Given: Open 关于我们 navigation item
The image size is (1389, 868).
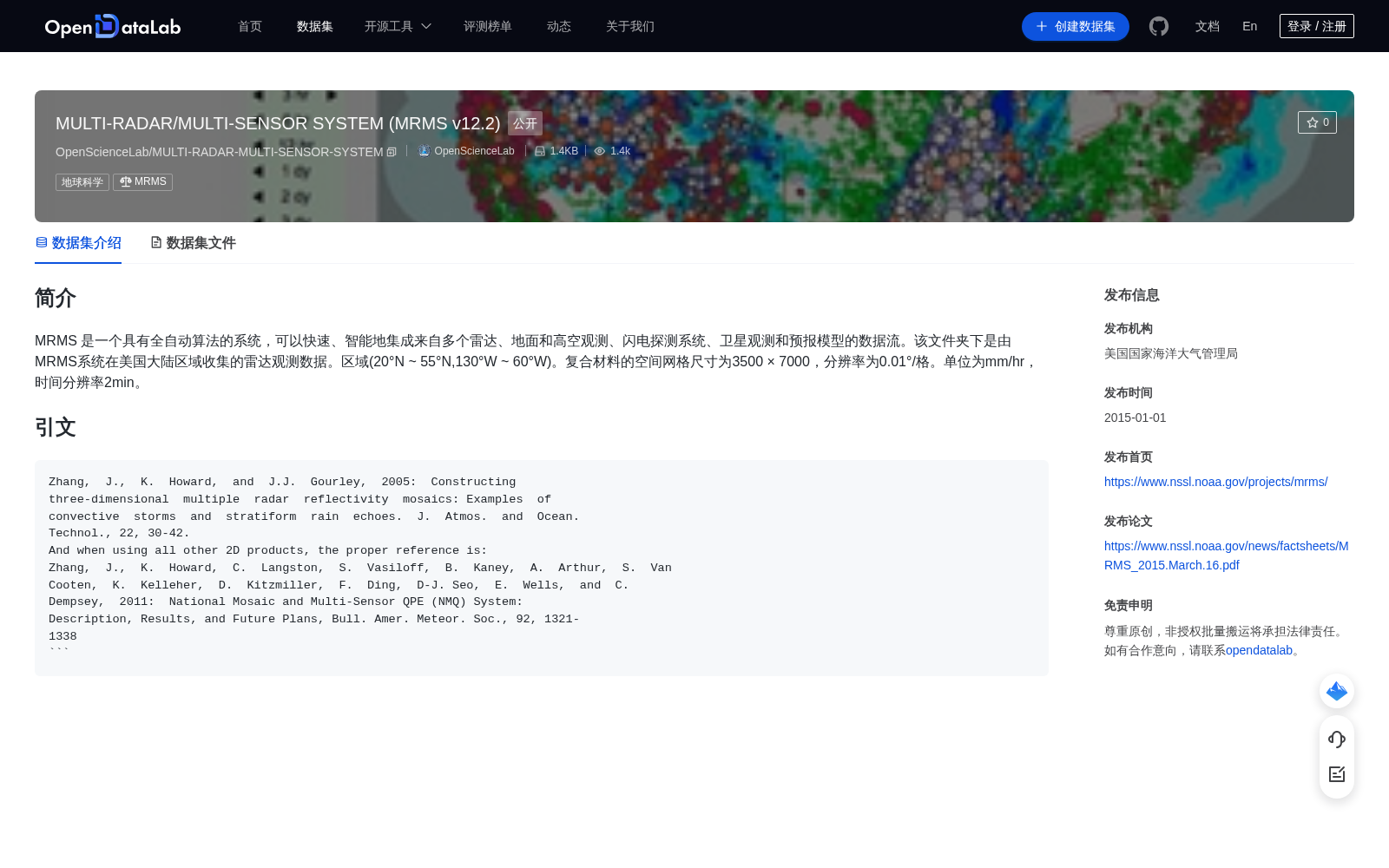Looking at the screenshot, I should point(630,26).
